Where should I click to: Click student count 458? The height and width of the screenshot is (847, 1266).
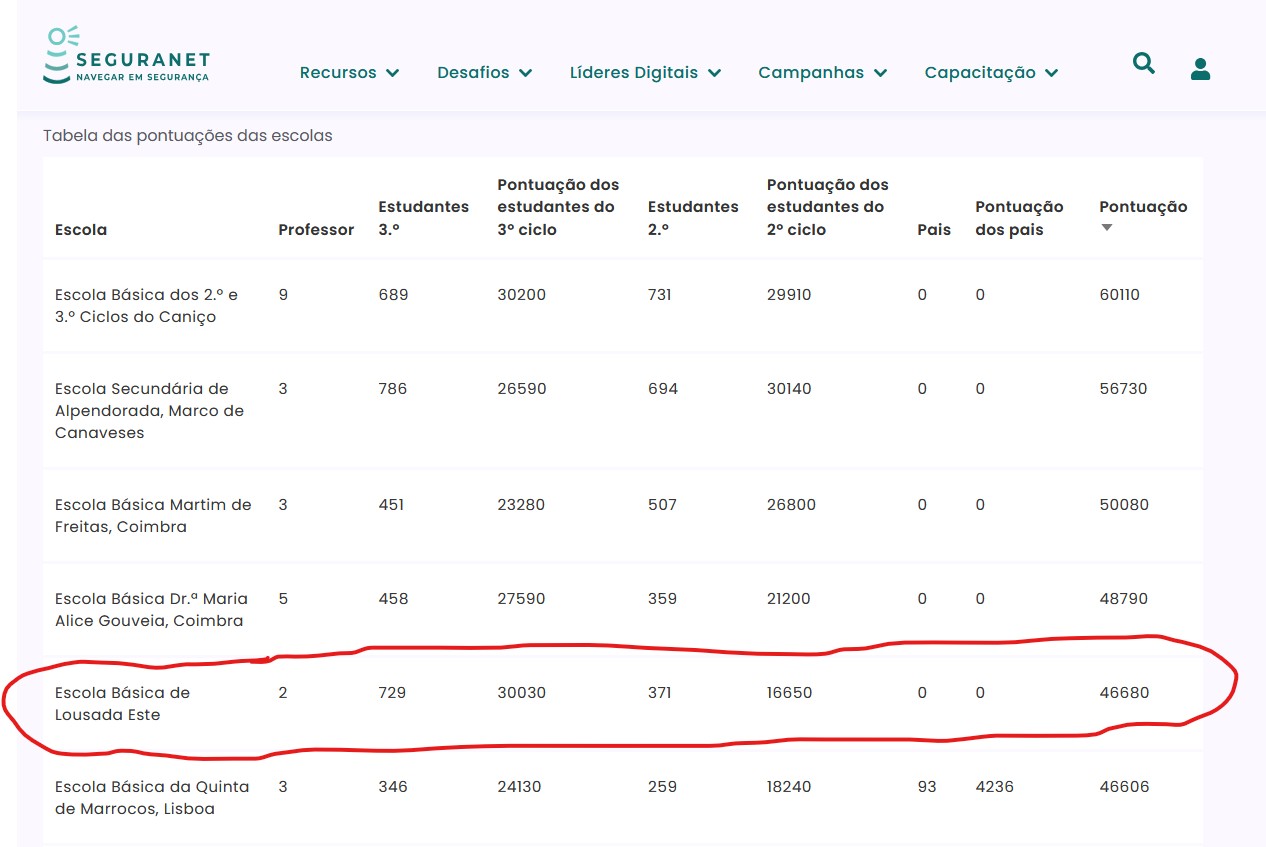click(x=392, y=599)
